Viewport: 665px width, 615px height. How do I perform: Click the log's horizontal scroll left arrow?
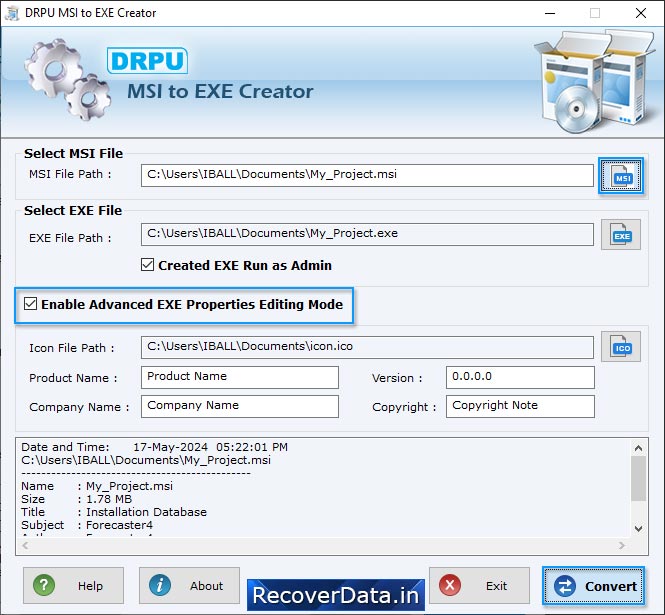point(25,545)
